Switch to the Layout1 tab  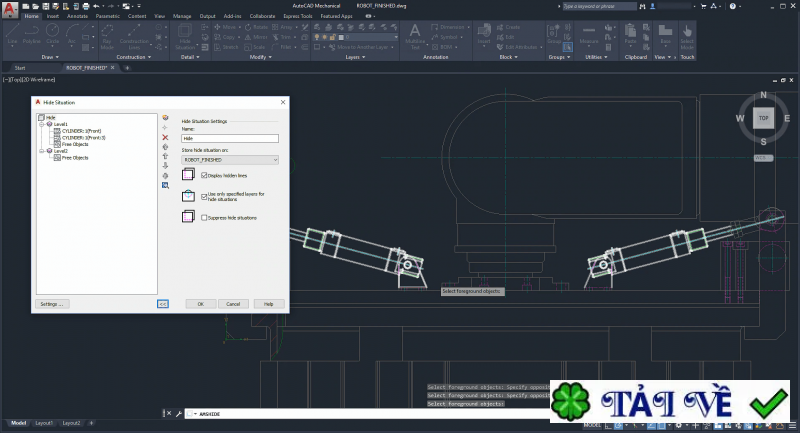pyautogui.click(x=45, y=423)
